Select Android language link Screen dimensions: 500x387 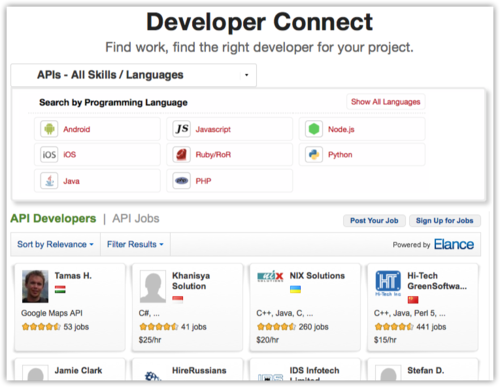point(77,129)
